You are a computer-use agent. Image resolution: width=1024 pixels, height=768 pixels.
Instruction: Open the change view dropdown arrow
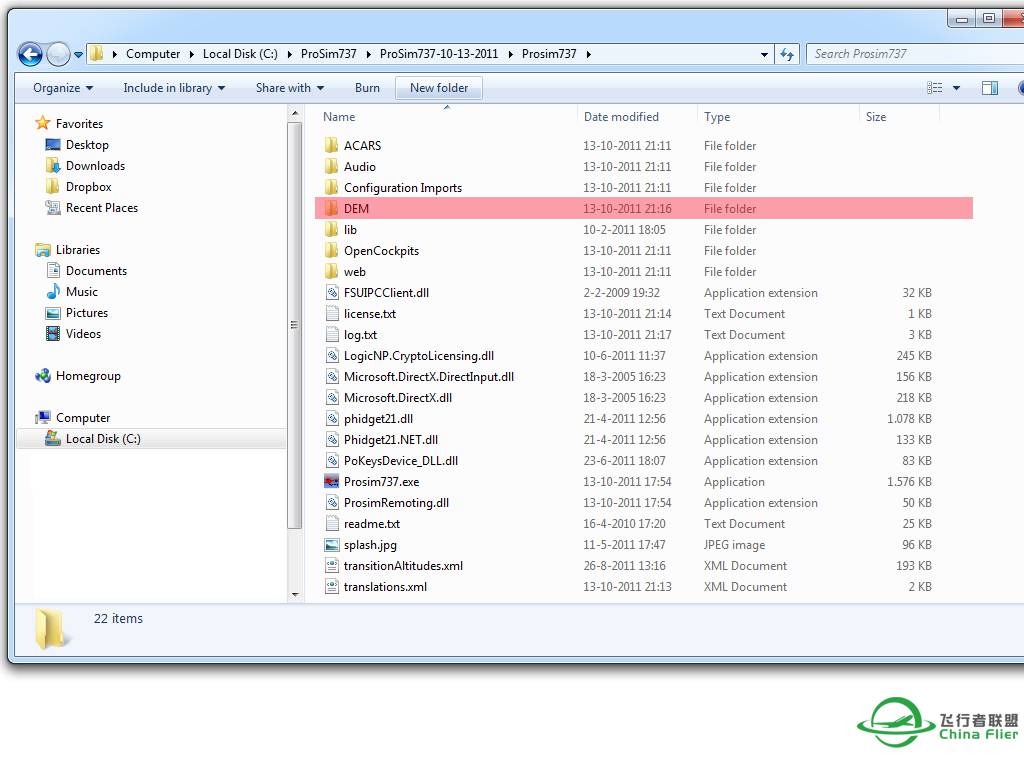point(956,88)
